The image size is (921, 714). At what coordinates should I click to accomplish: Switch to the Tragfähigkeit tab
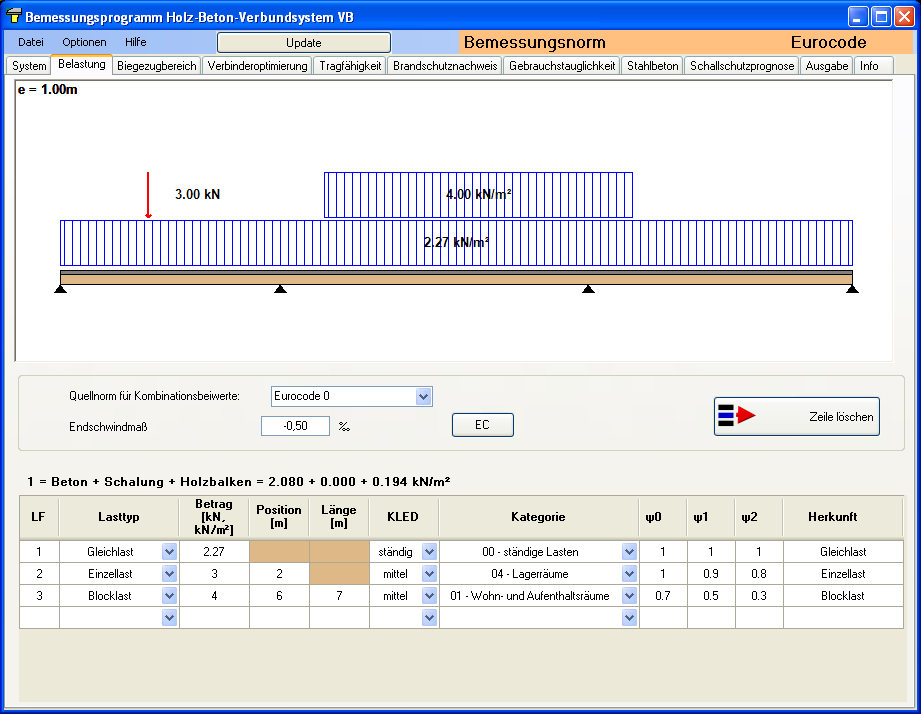click(x=350, y=66)
